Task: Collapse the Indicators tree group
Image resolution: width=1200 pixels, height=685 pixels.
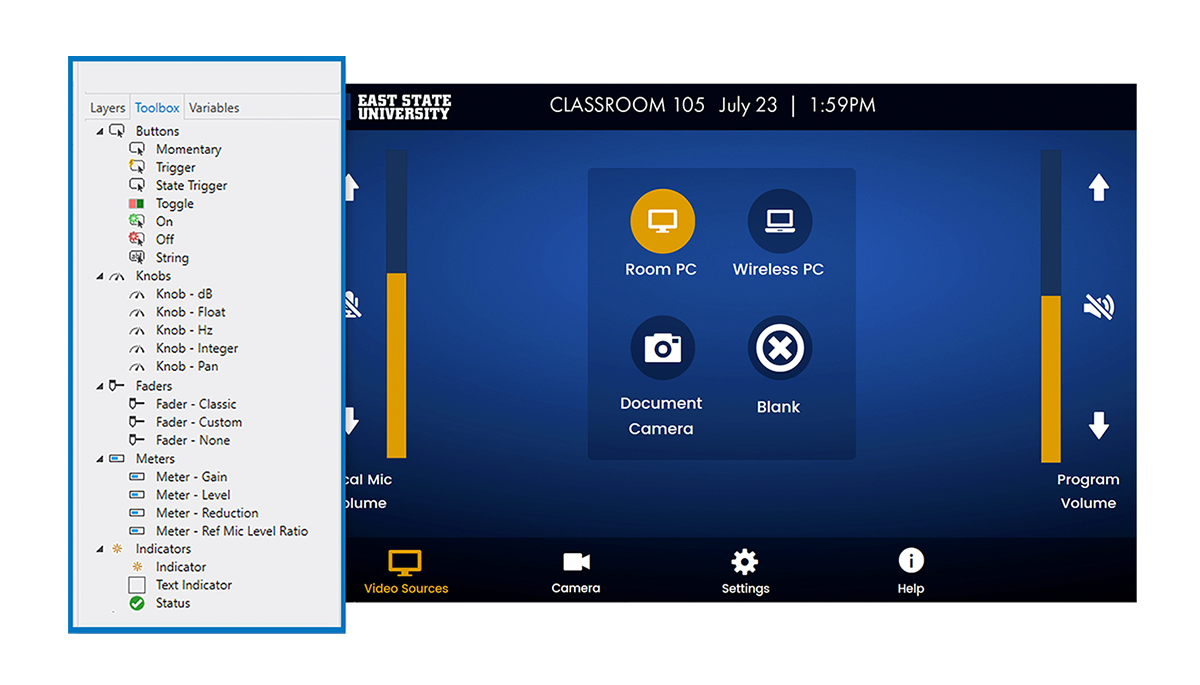Action: click(100, 549)
